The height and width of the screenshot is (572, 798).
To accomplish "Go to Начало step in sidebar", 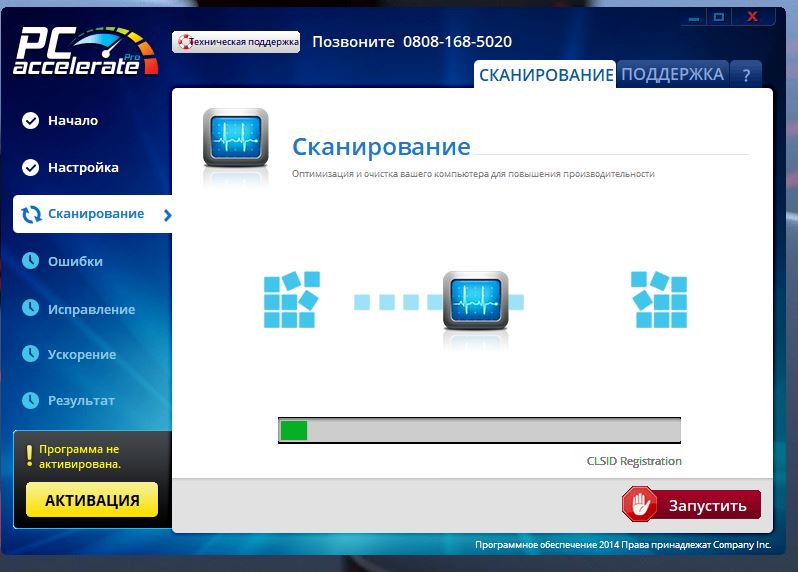I will (73, 121).
